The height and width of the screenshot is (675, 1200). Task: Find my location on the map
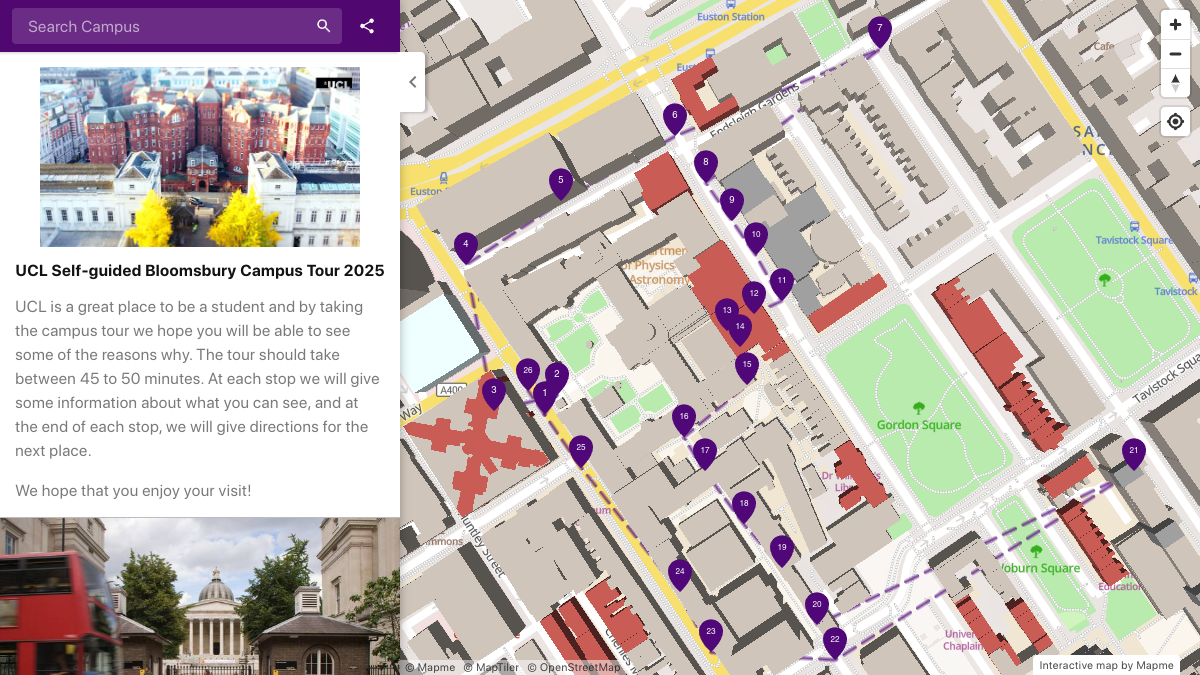[x=1175, y=122]
